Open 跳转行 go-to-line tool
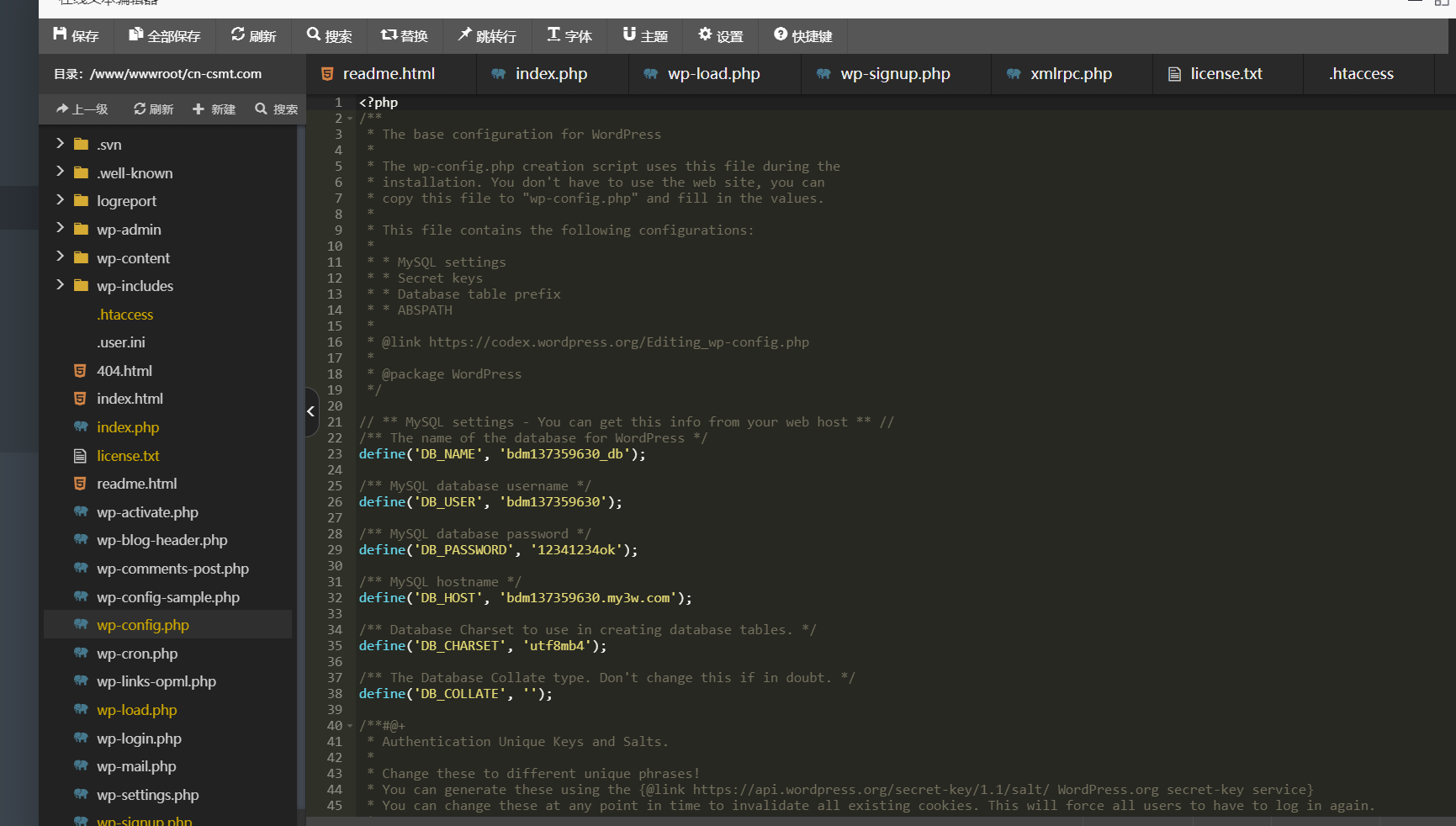 click(x=486, y=35)
